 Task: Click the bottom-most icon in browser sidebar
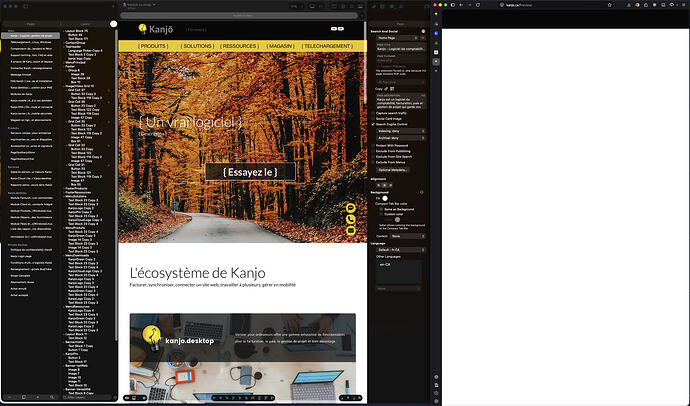(x=436, y=401)
